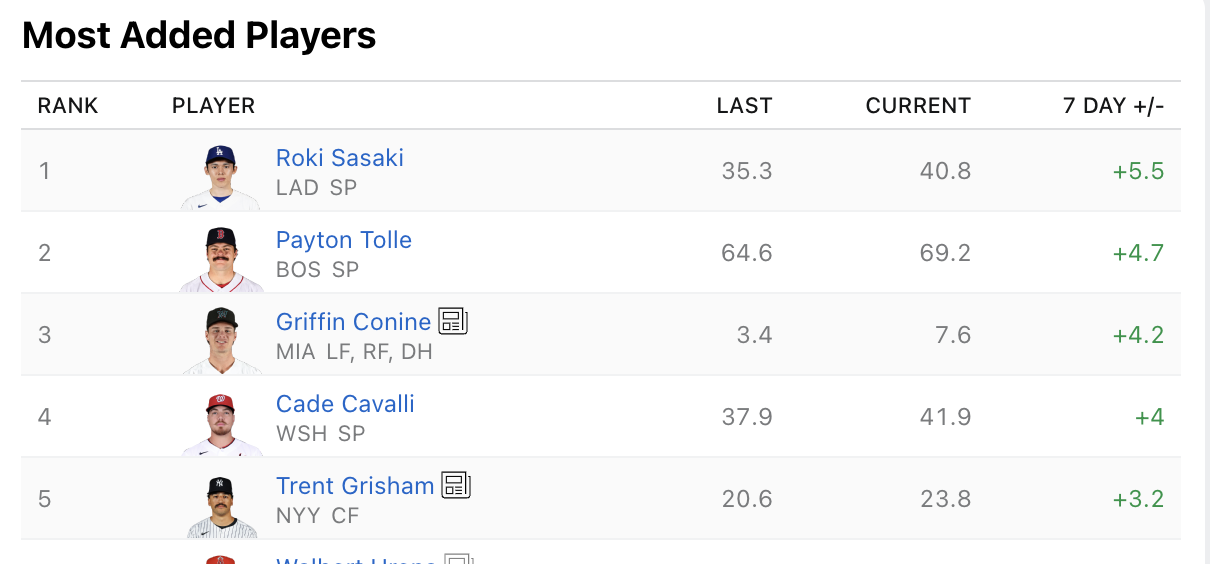Open Cade Cavalli's player link
This screenshot has width=1210, height=564.
click(345, 404)
